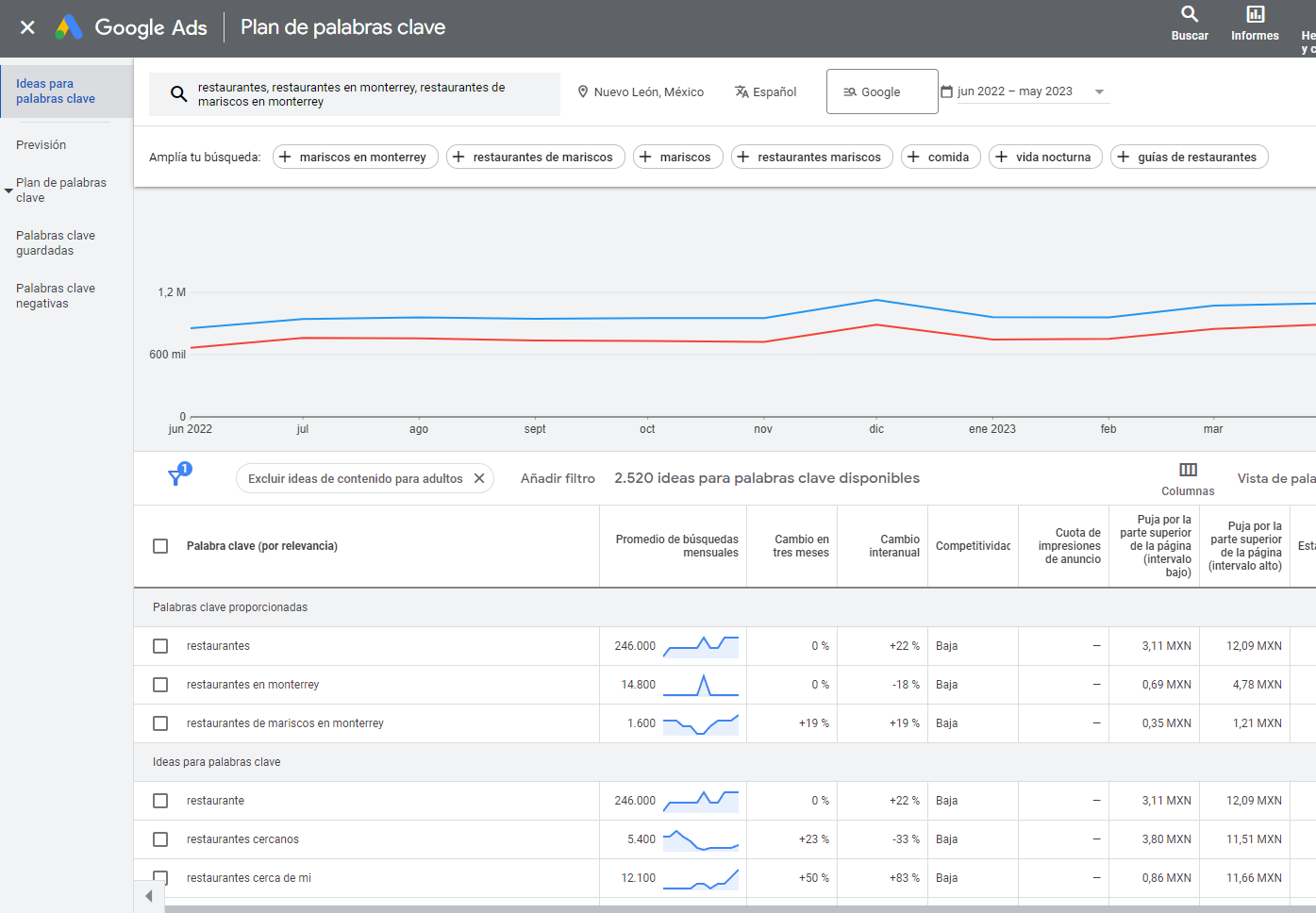Open Palabras clave guardadas section
The height and width of the screenshot is (913, 1316).
point(56,243)
